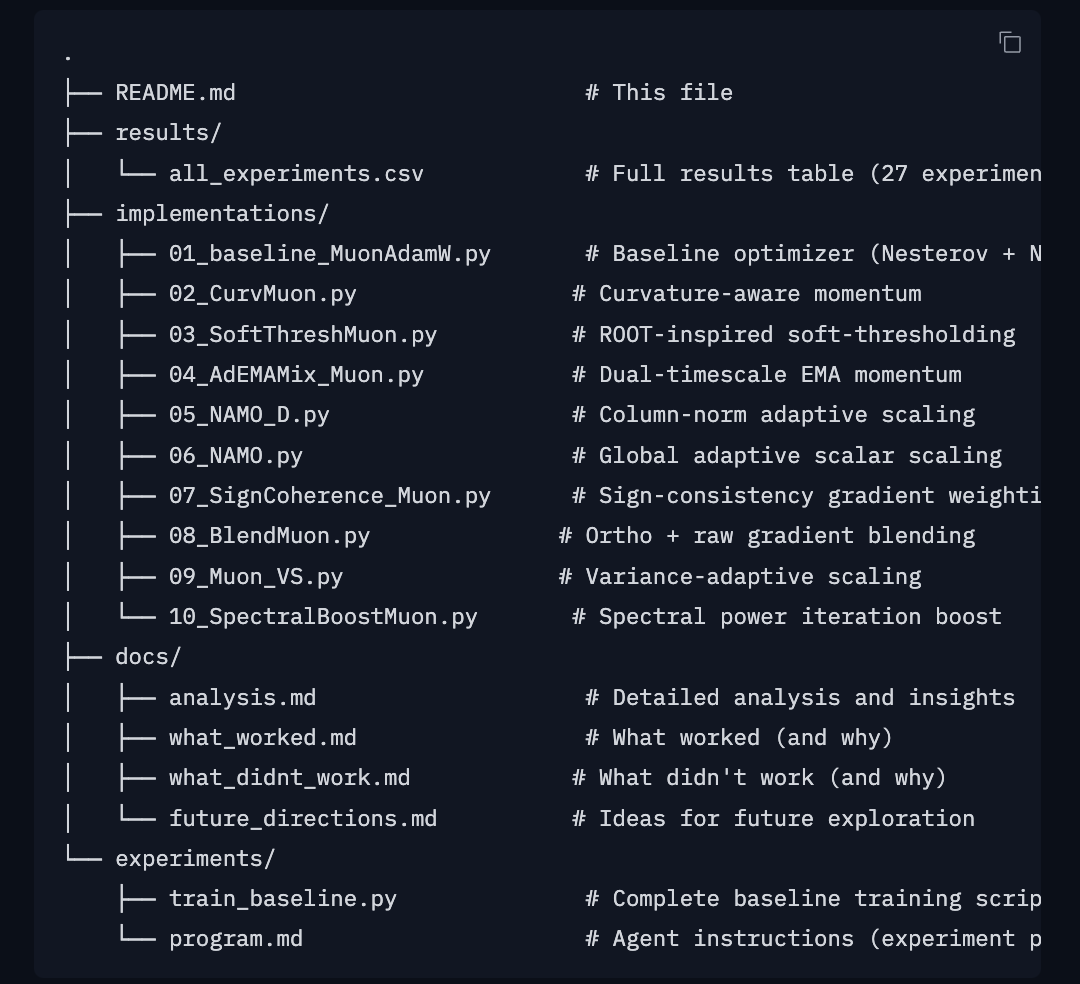Click all_experiments.csv file name

click(296, 174)
